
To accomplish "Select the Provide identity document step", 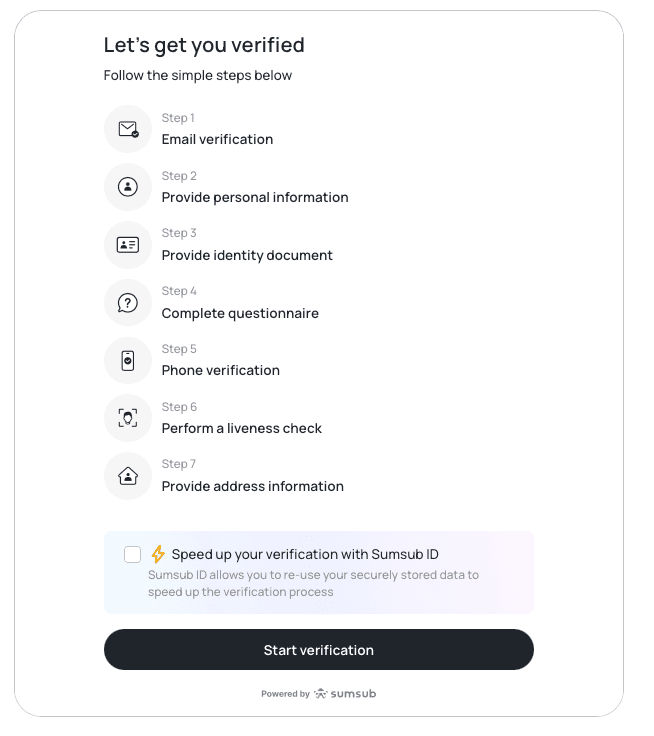I will click(x=247, y=255).
